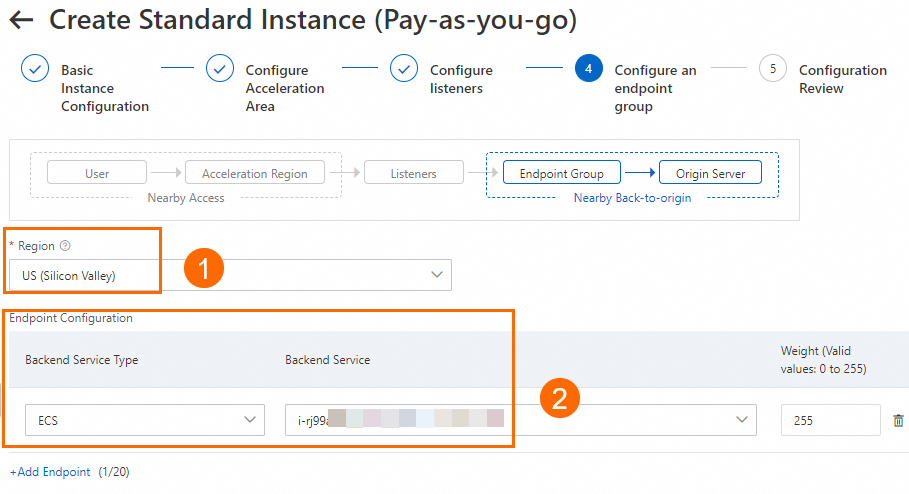Click the step 5 Configuration Review circle

coord(772,69)
